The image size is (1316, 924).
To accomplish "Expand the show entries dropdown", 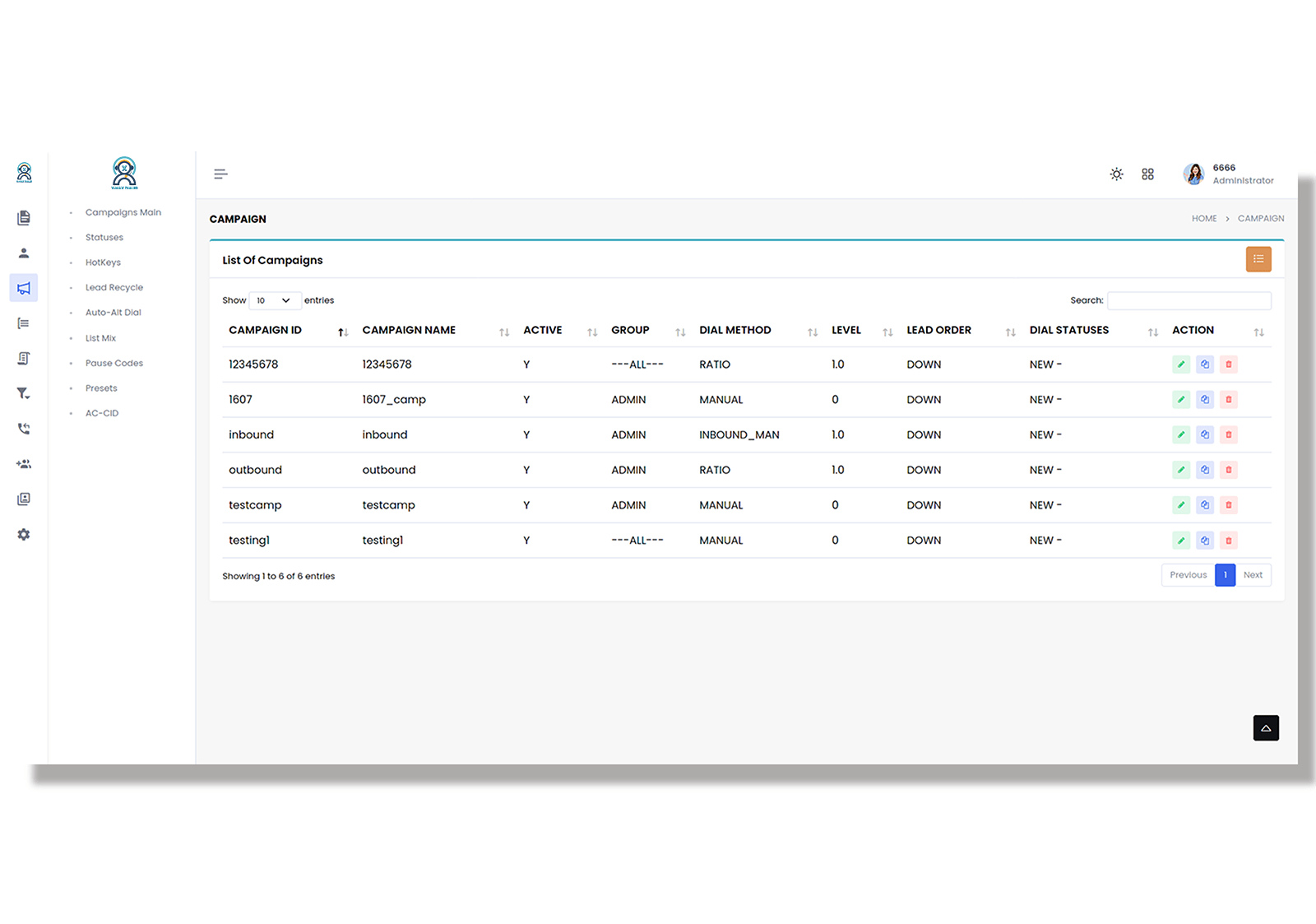I will (x=274, y=301).
